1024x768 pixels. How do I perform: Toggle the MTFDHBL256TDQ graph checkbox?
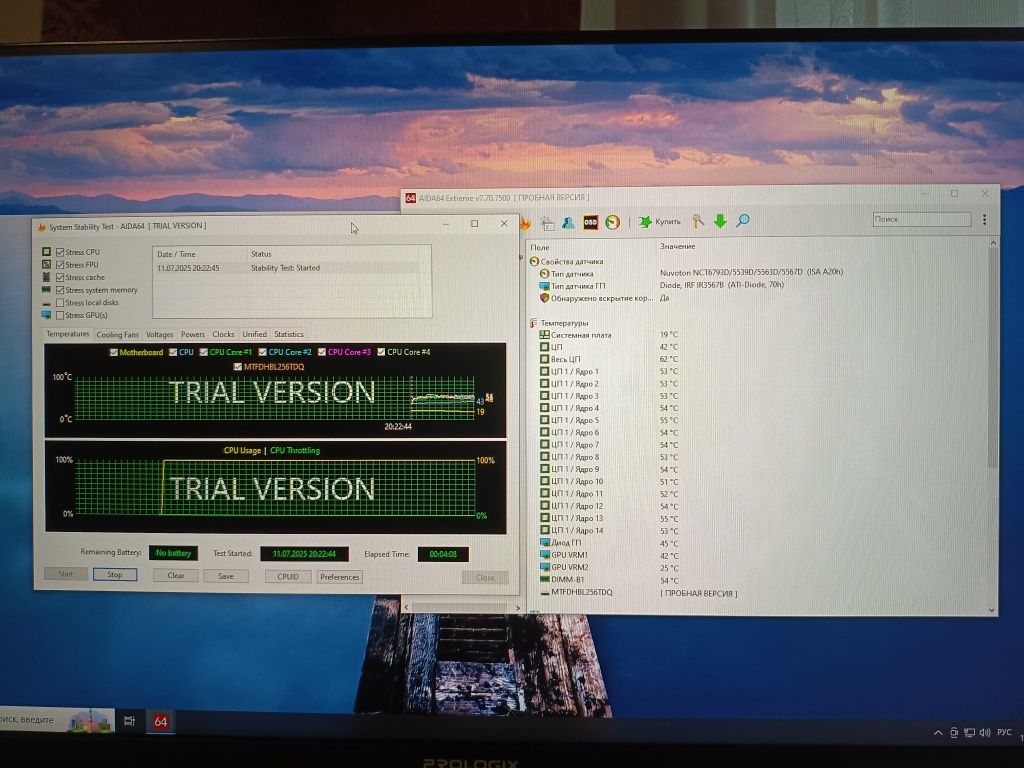pos(238,367)
